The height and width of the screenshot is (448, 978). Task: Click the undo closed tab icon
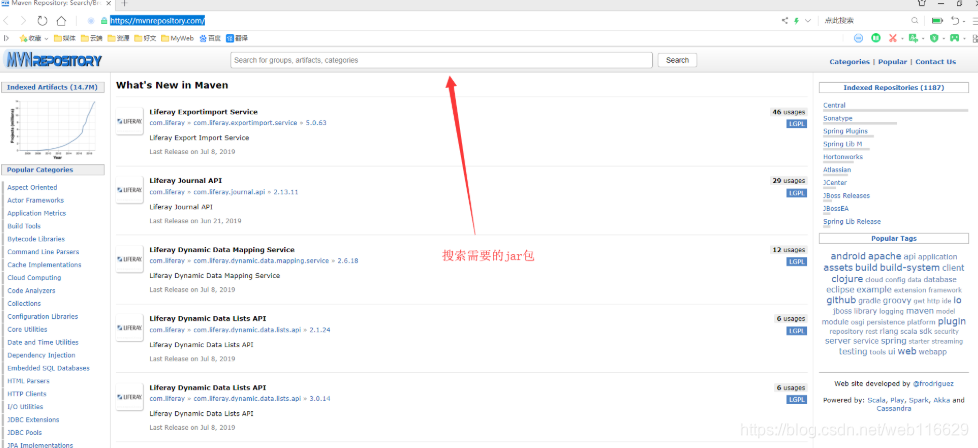(x=955, y=21)
